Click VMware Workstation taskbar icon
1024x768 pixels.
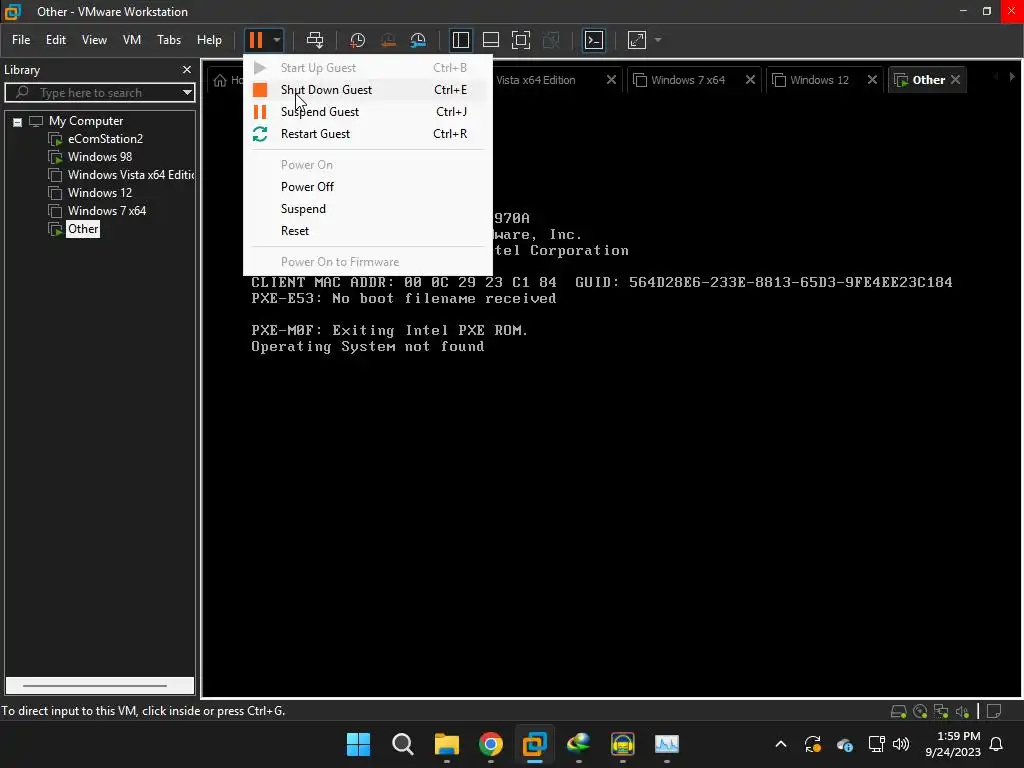534,744
